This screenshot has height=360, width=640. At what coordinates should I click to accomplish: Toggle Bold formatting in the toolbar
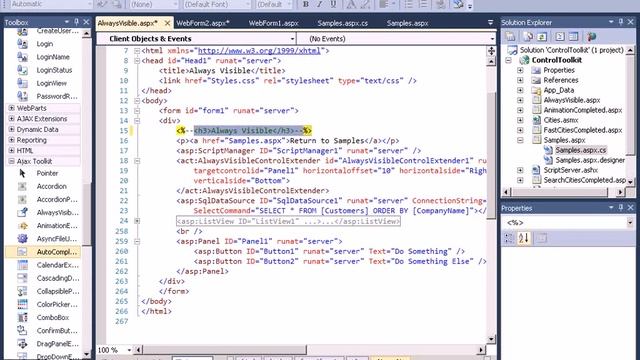click(306, 4)
